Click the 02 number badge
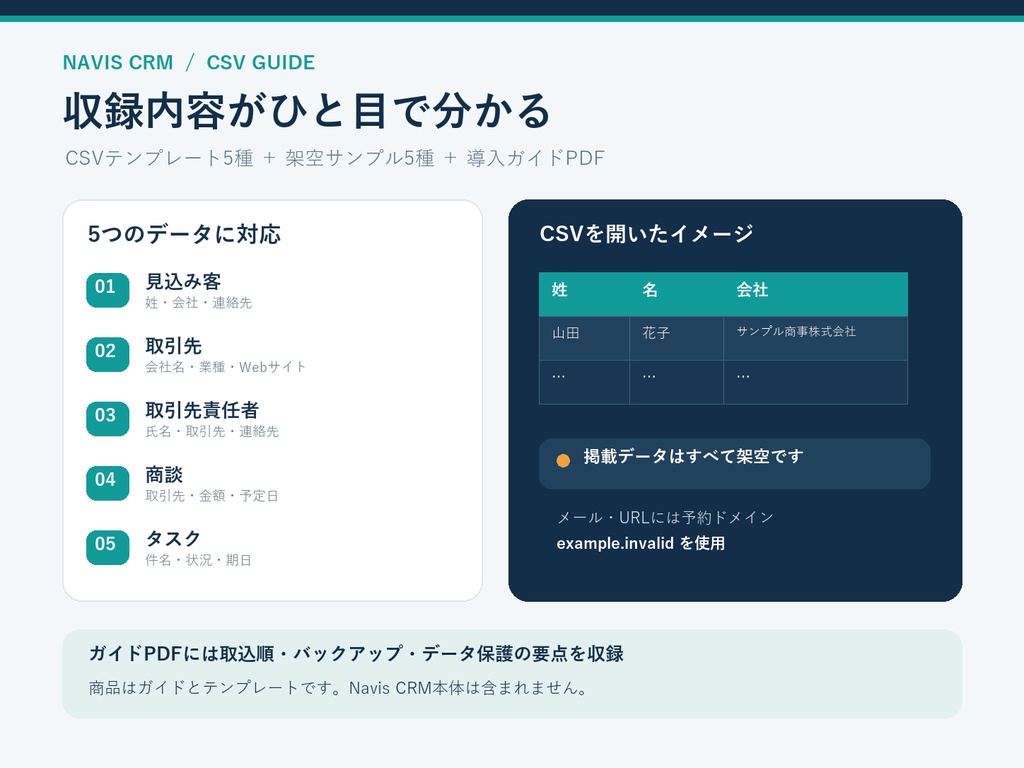The height and width of the screenshot is (768, 1024). (108, 354)
